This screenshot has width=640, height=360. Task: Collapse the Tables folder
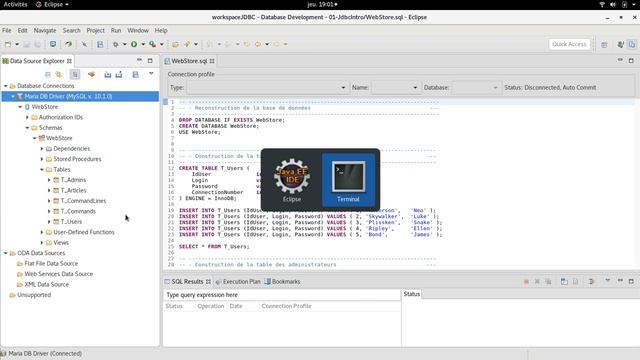tap(42, 169)
